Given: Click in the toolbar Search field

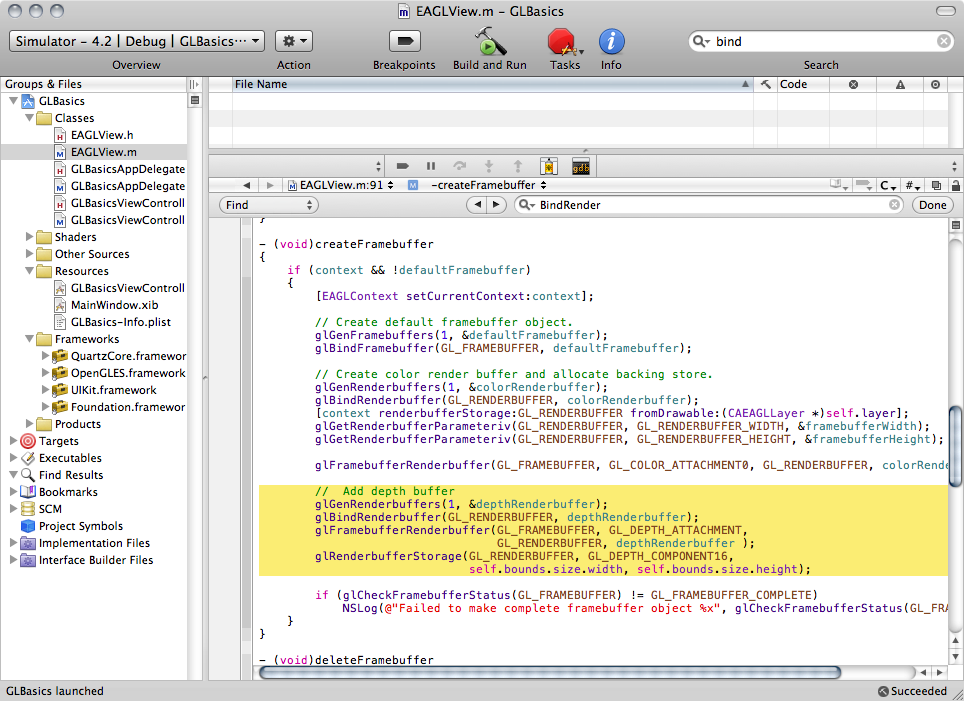Looking at the screenshot, I should point(821,41).
